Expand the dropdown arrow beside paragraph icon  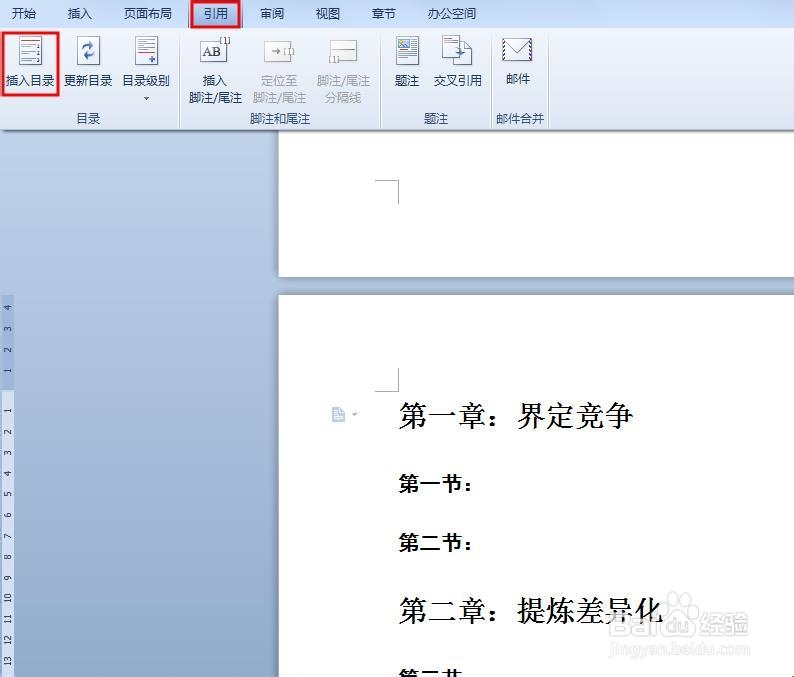354,414
